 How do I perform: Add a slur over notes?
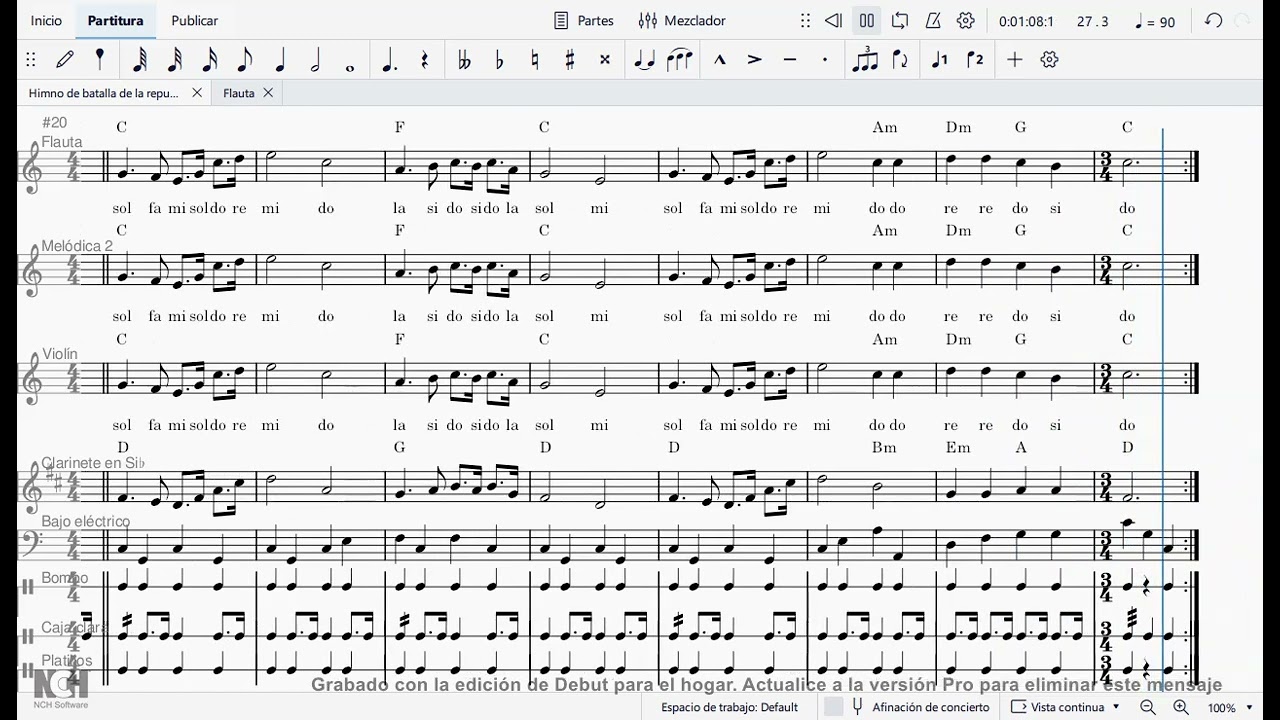point(679,60)
